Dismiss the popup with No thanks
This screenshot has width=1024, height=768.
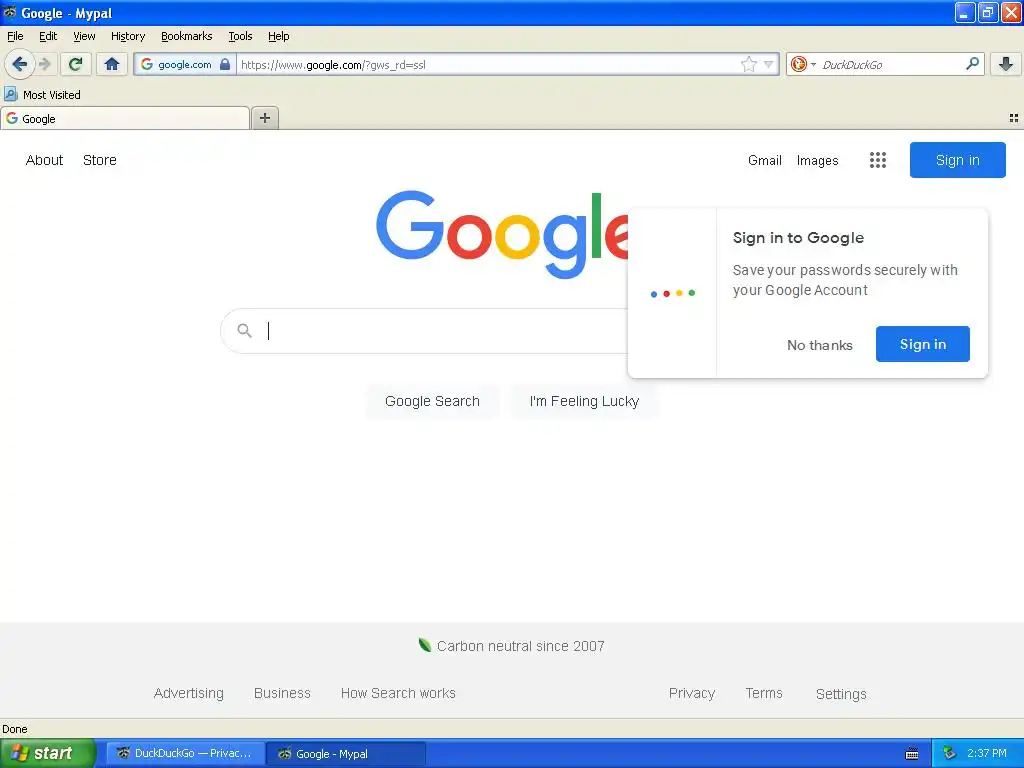820,345
